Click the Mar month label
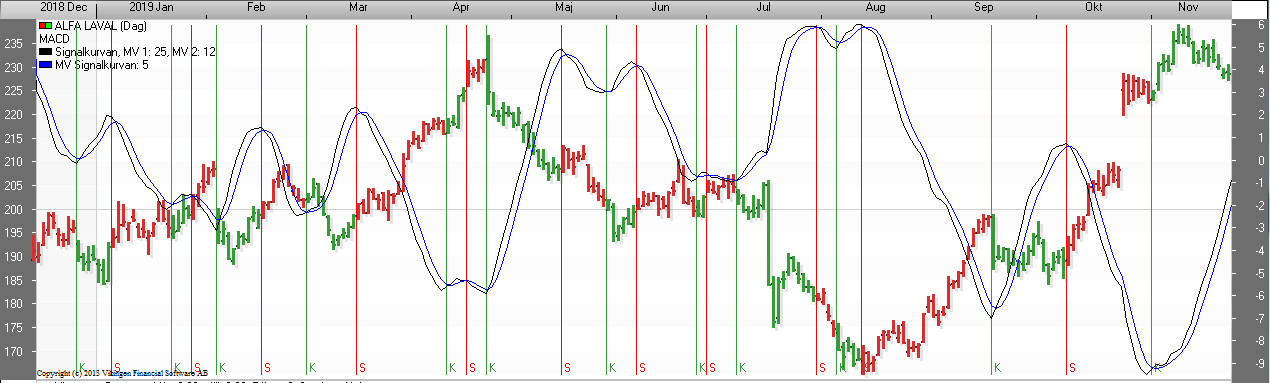1270x383 pixels. (x=359, y=7)
